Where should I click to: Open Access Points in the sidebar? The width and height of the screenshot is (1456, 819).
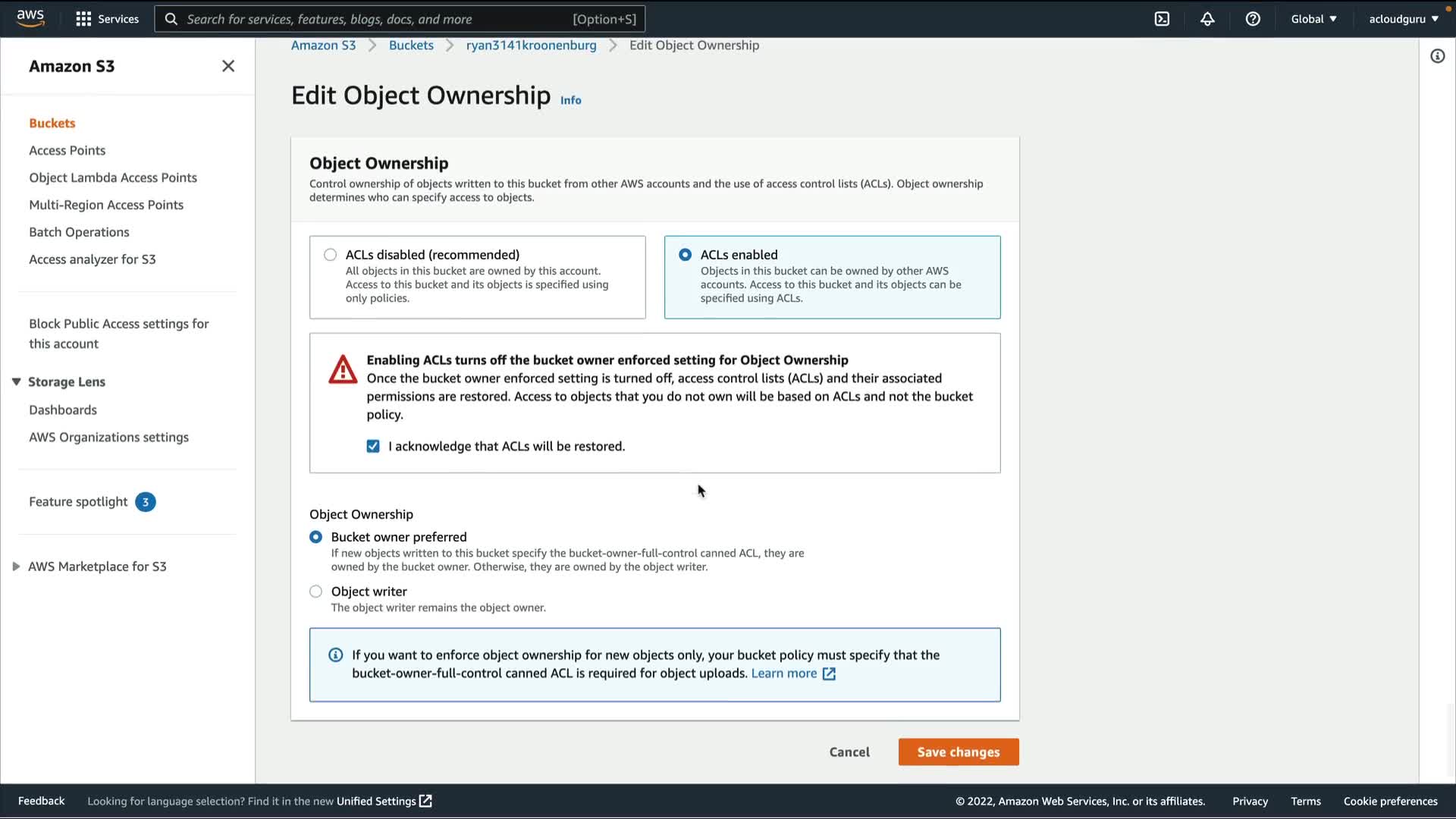click(67, 150)
